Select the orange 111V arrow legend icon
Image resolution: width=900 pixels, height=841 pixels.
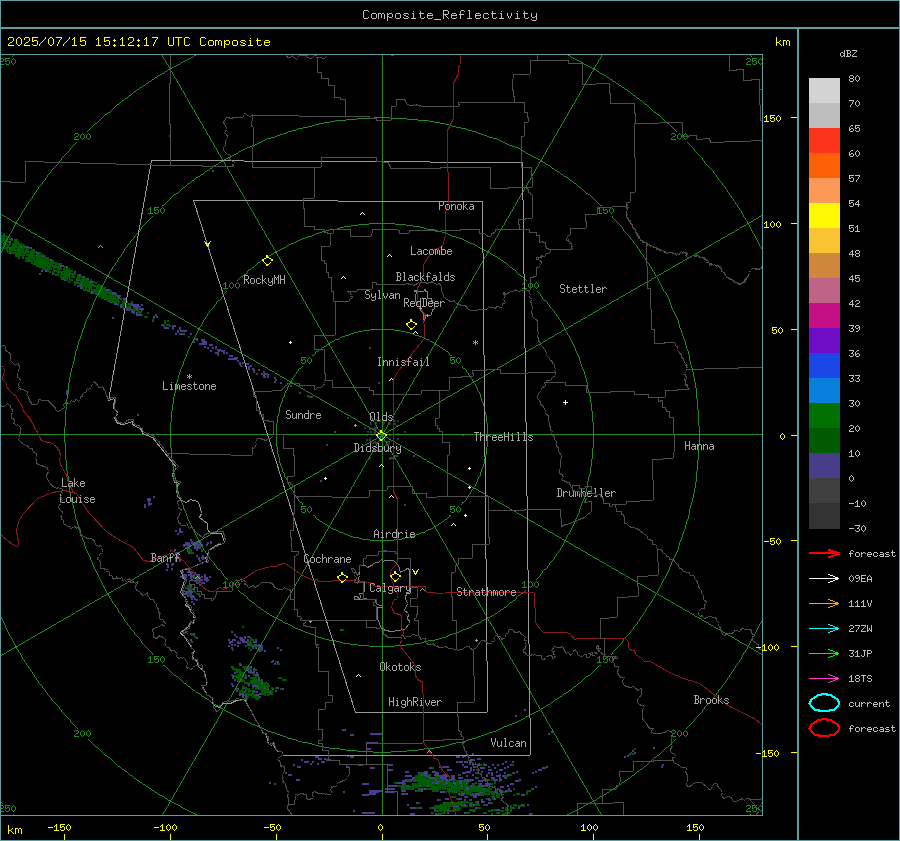(824, 603)
